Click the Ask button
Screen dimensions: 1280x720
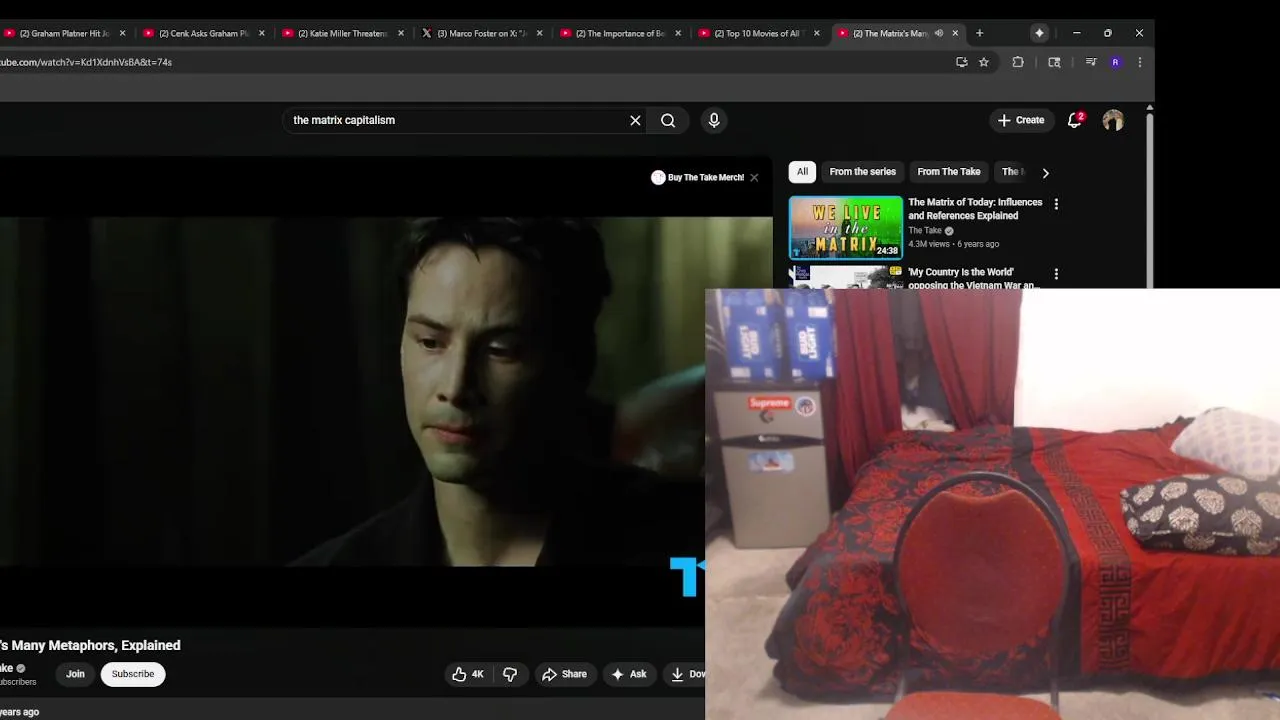coord(629,674)
